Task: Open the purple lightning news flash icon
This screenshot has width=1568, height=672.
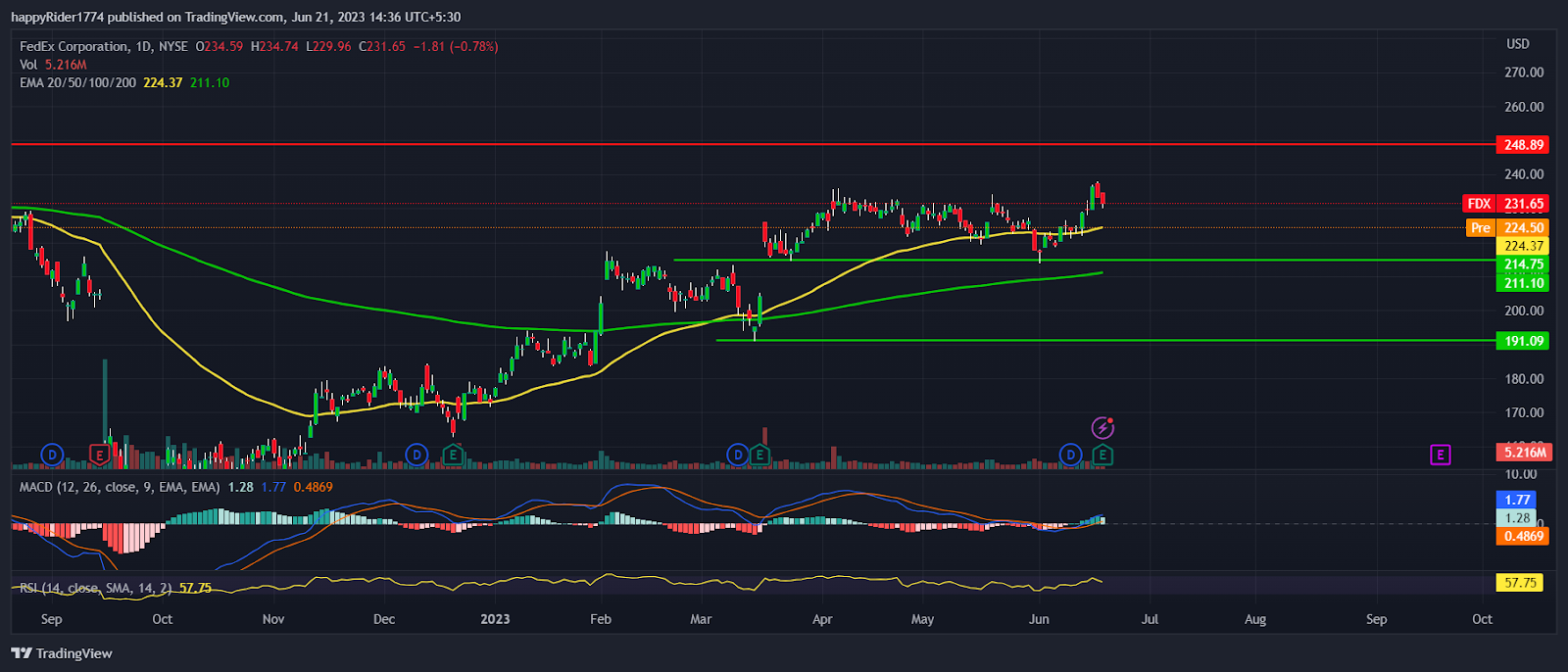Action: pyautogui.click(x=1103, y=428)
